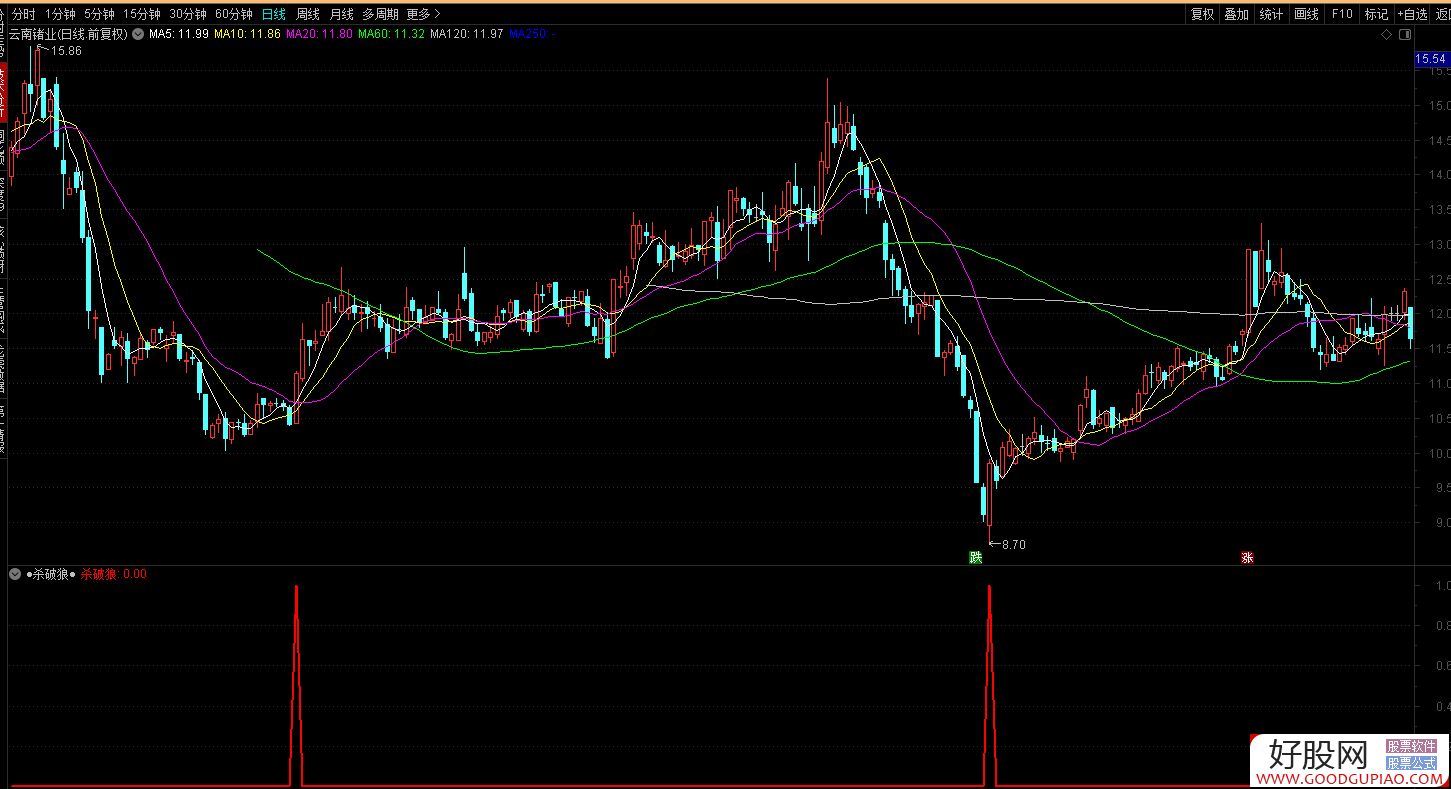Open the 股票软件 link in logo
The height and width of the screenshot is (789, 1451).
[1411, 747]
